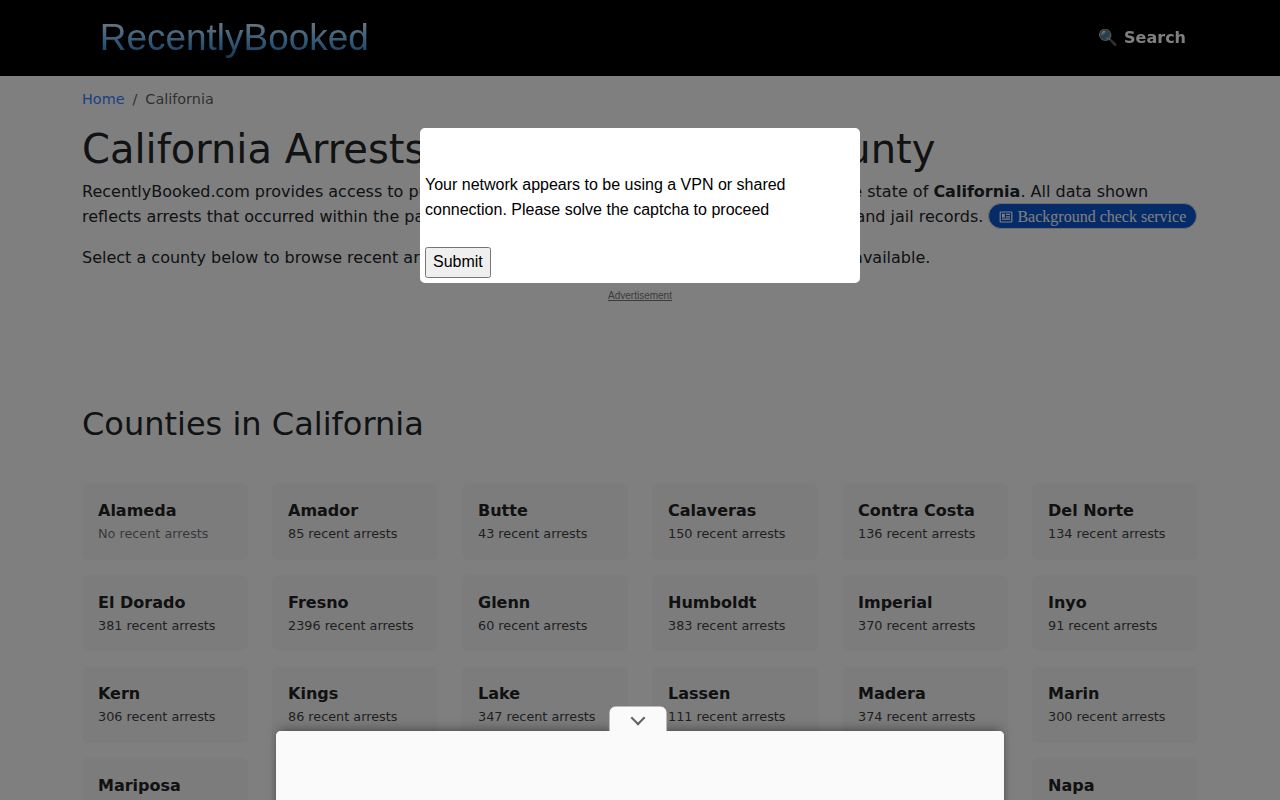This screenshot has height=800, width=1280.
Task: Open Background check service badge
Action: 1092,217
